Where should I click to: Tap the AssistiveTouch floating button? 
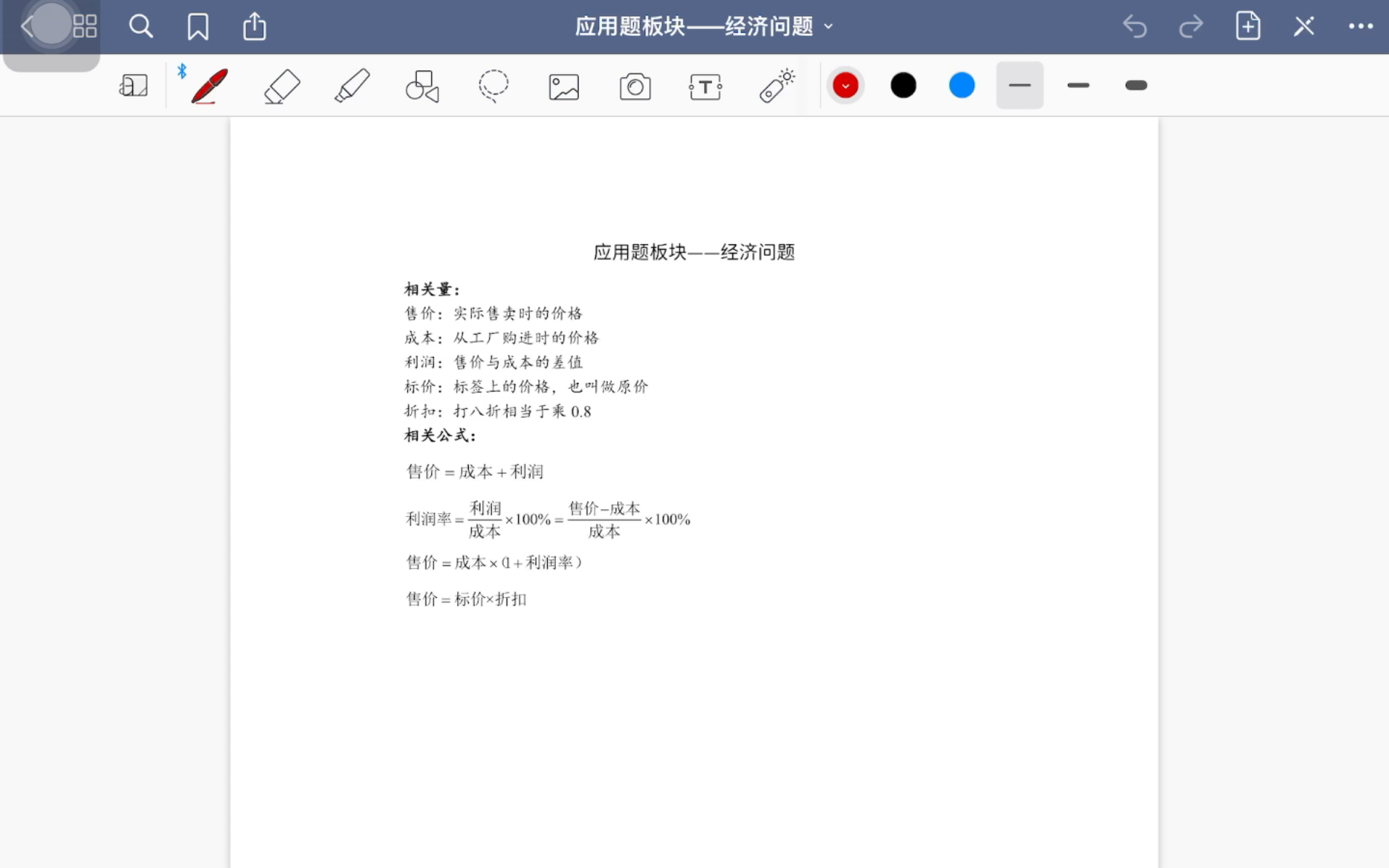click(x=51, y=24)
